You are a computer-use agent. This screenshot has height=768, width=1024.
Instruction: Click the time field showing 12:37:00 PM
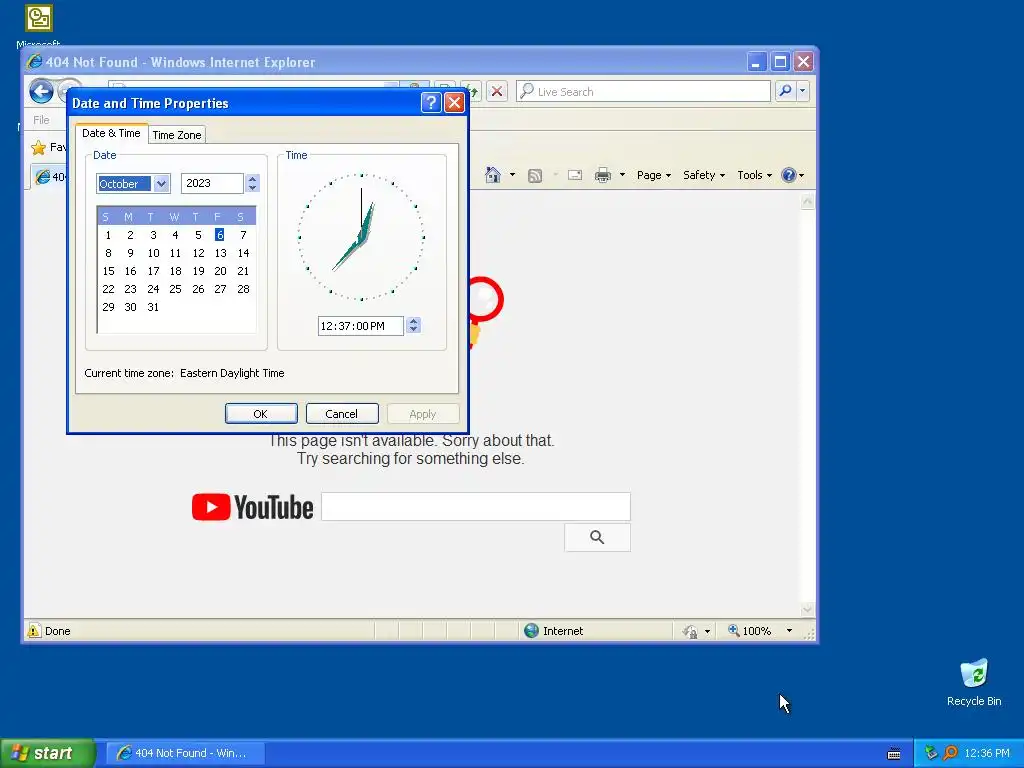tap(360, 326)
